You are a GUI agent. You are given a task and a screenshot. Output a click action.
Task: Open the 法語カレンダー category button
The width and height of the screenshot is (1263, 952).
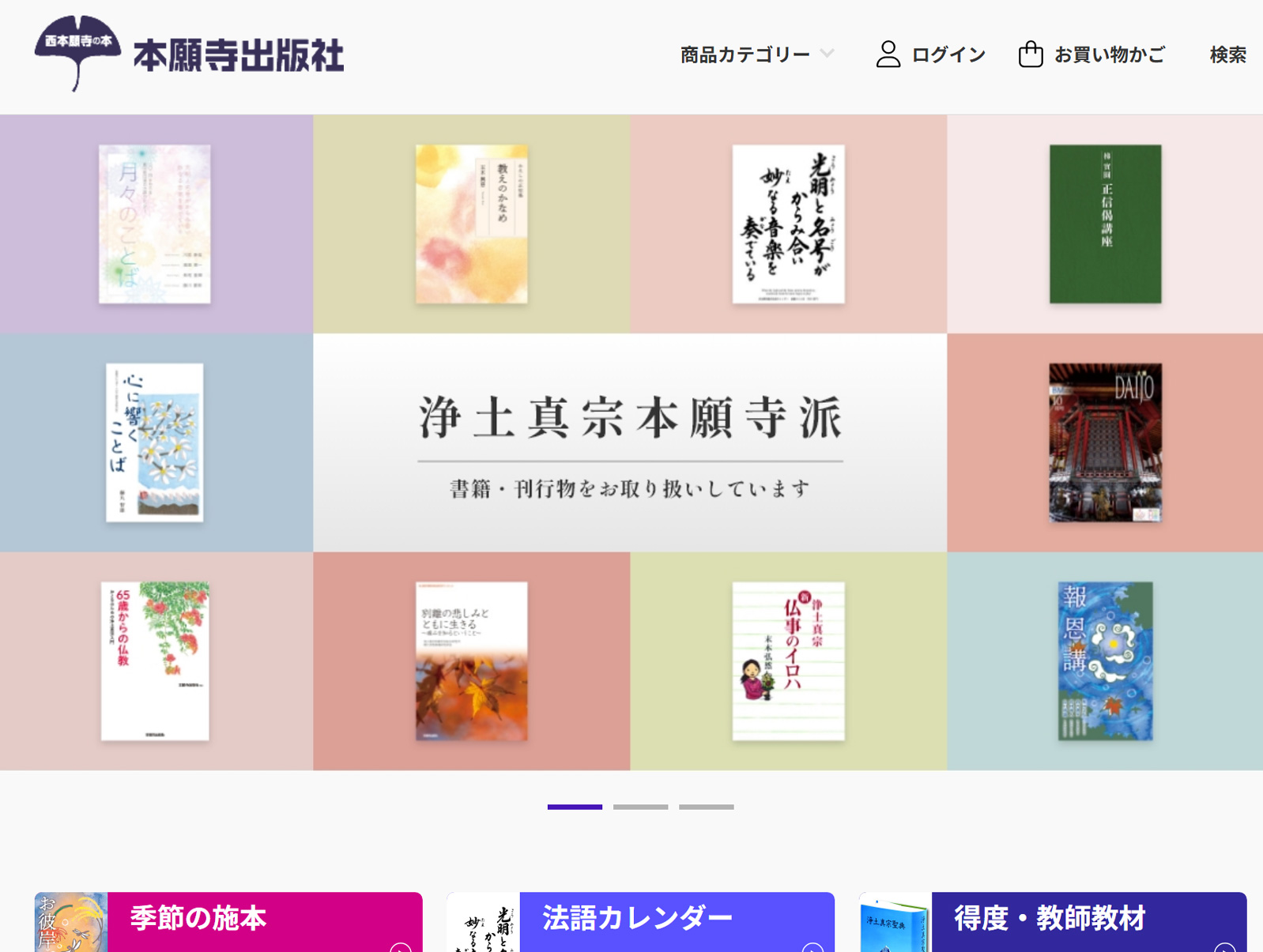[x=640, y=922]
